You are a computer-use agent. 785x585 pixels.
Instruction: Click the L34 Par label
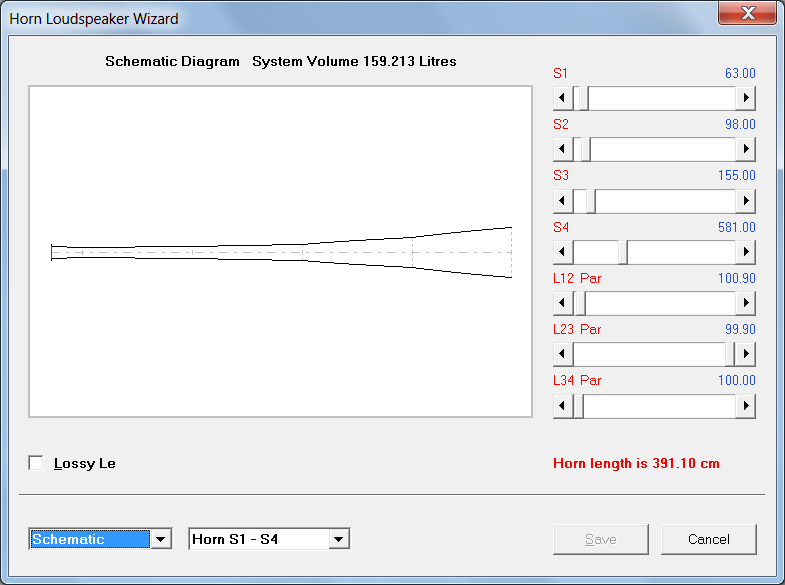pos(577,381)
